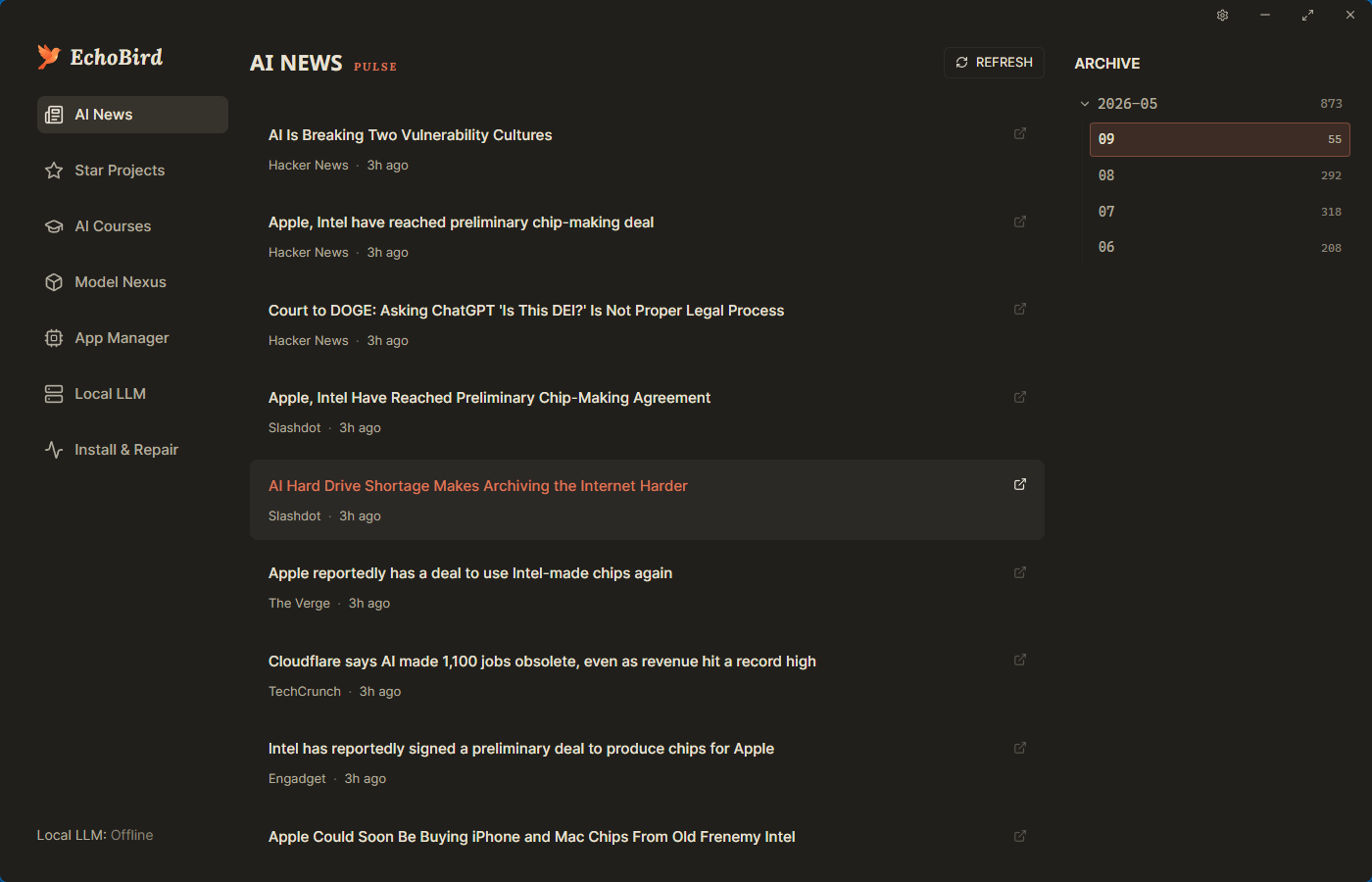Click the Install & Repair pulse icon
This screenshot has height=882, width=1372.
54,450
